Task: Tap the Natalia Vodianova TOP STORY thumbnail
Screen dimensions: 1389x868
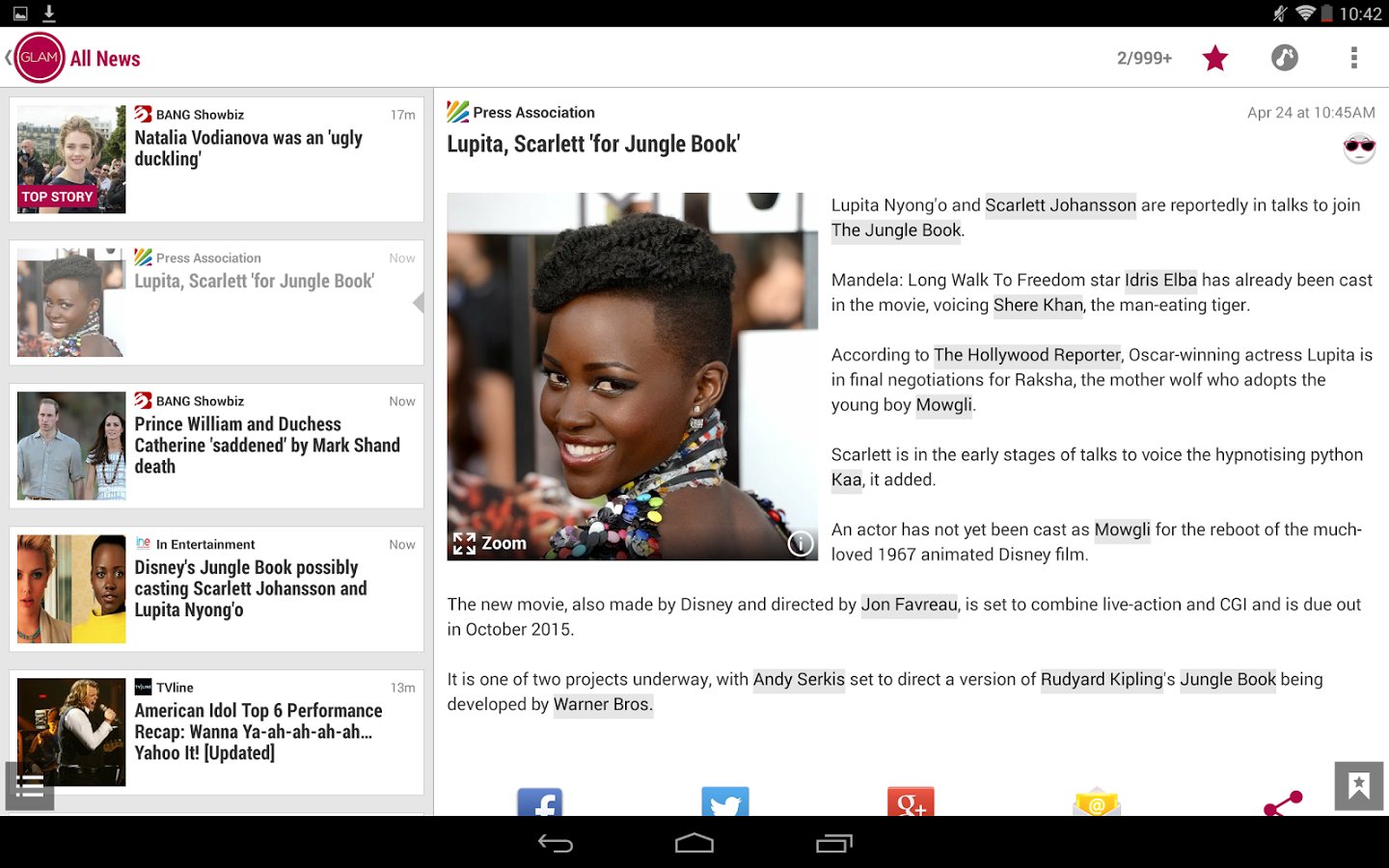Action: point(71,159)
